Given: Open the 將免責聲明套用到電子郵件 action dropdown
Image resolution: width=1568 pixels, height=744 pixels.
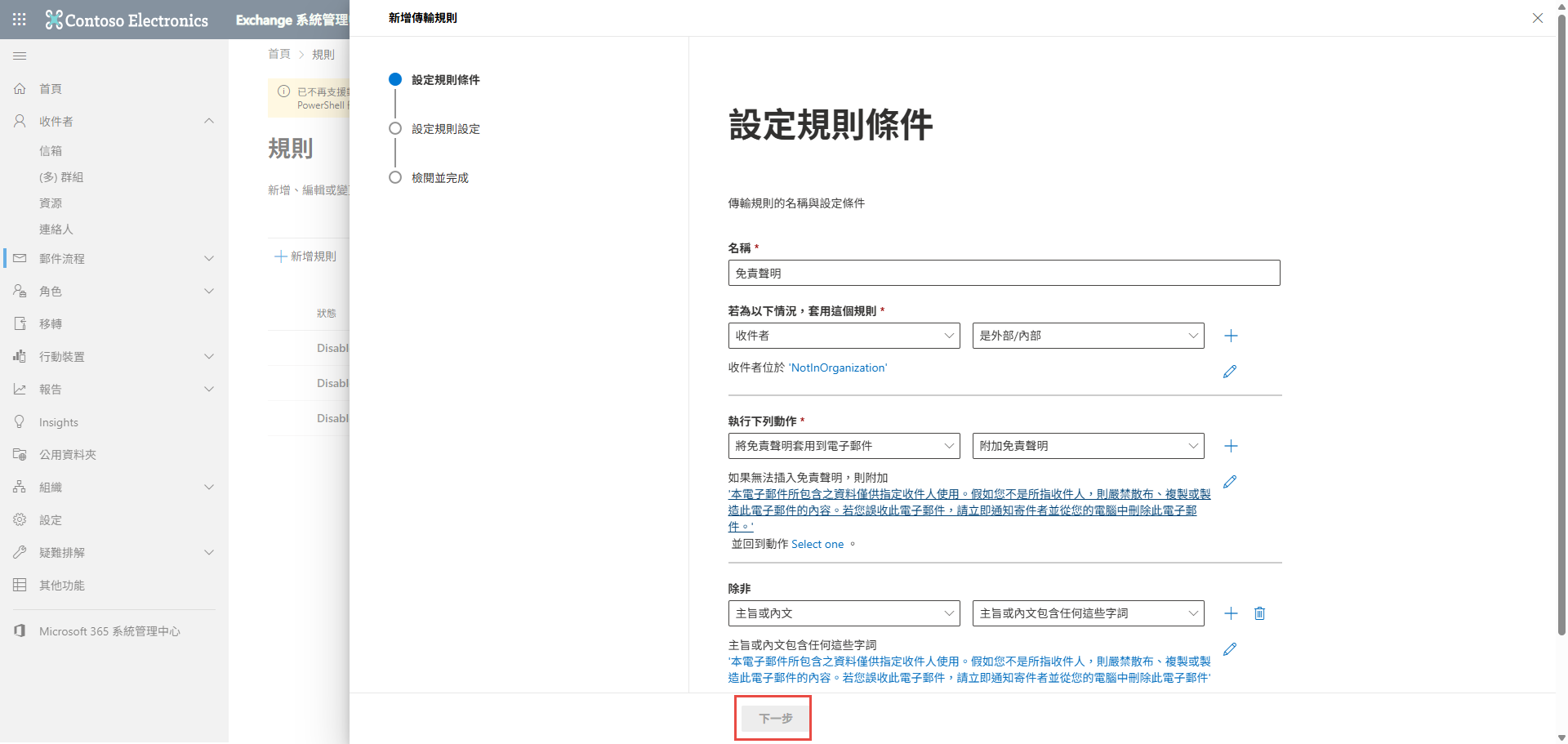Looking at the screenshot, I should tap(844, 446).
